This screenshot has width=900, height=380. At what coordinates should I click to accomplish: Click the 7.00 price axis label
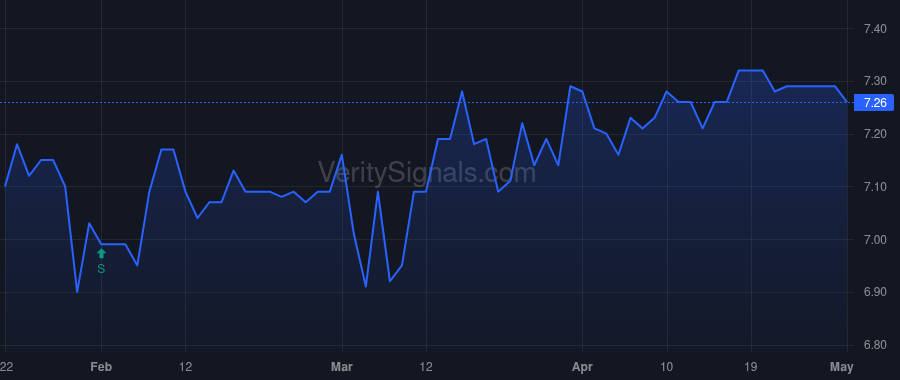(x=875, y=239)
